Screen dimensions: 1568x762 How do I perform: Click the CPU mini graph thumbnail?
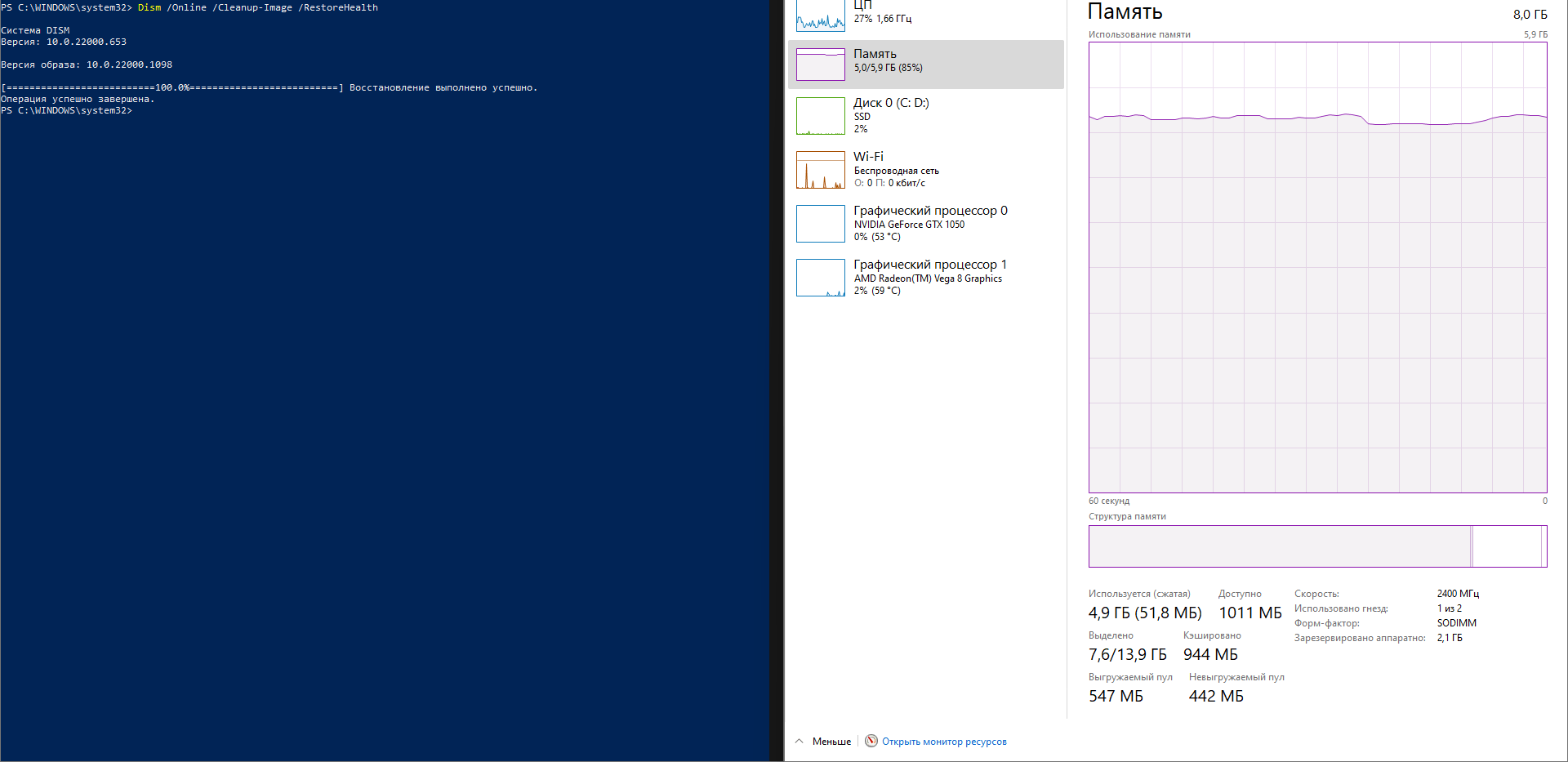(x=821, y=16)
